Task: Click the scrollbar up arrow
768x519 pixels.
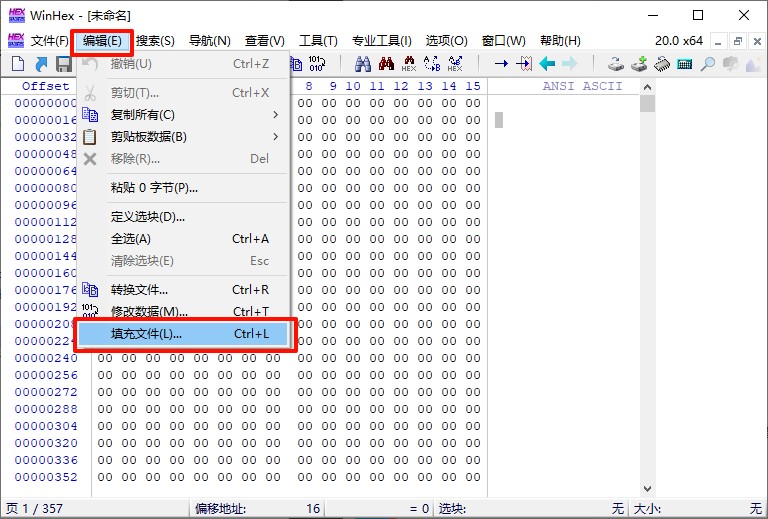Action: tap(647, 87)
